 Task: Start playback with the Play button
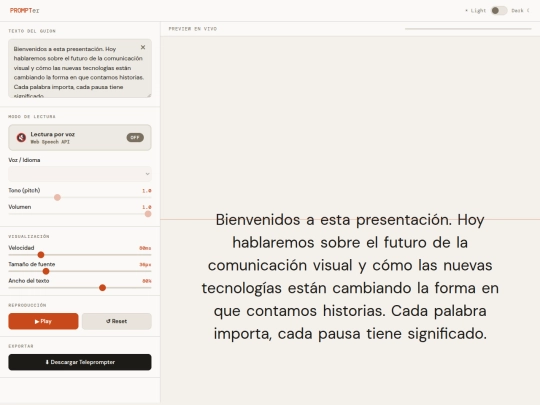click(43, 321)
